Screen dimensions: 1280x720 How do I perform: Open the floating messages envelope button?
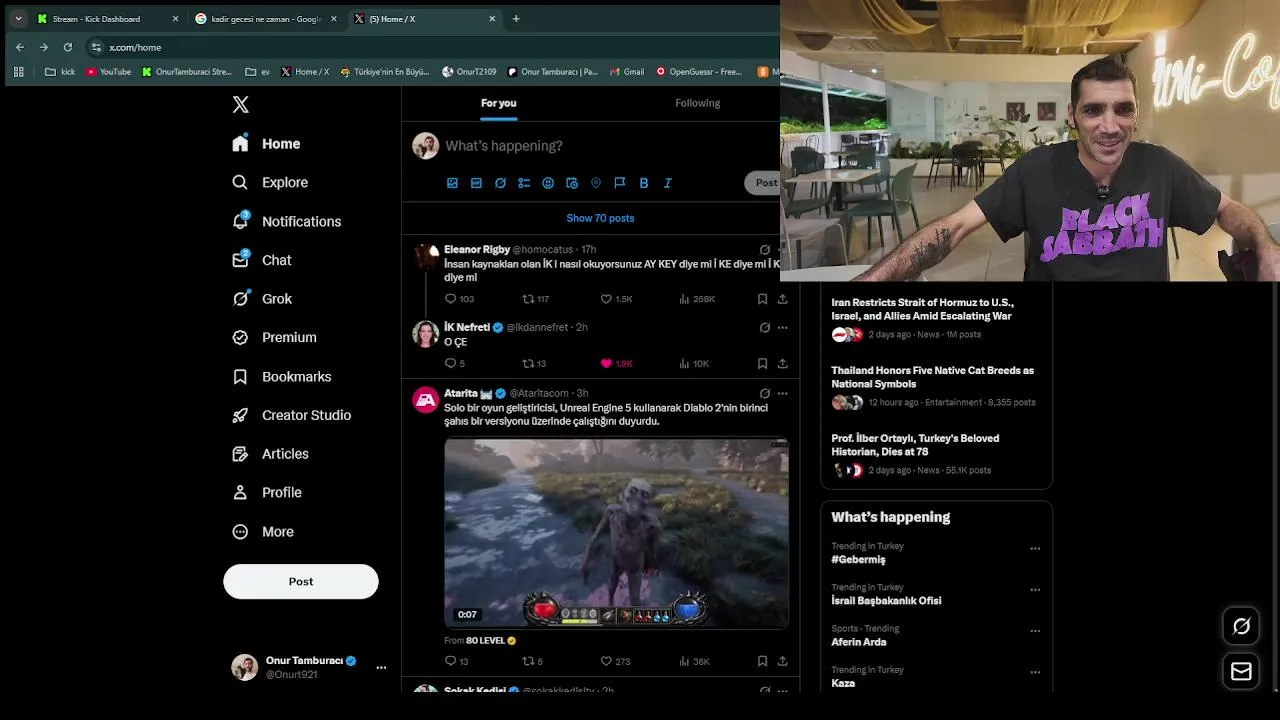coord(1241,672)
